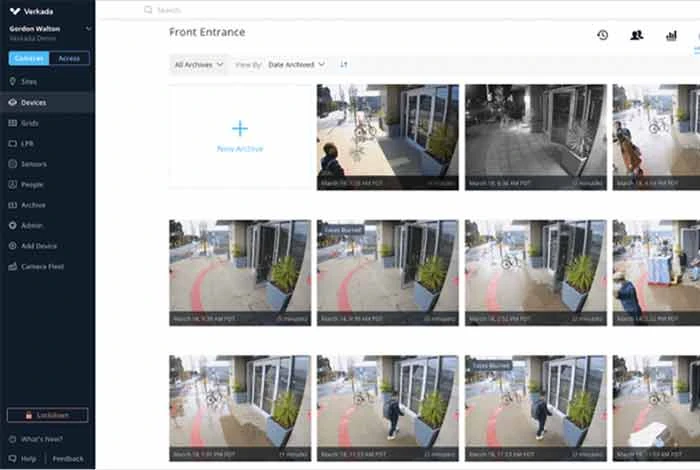This screenshot has width=700, height=470.
Task: Open the People section icon
Action: (12, 184)
